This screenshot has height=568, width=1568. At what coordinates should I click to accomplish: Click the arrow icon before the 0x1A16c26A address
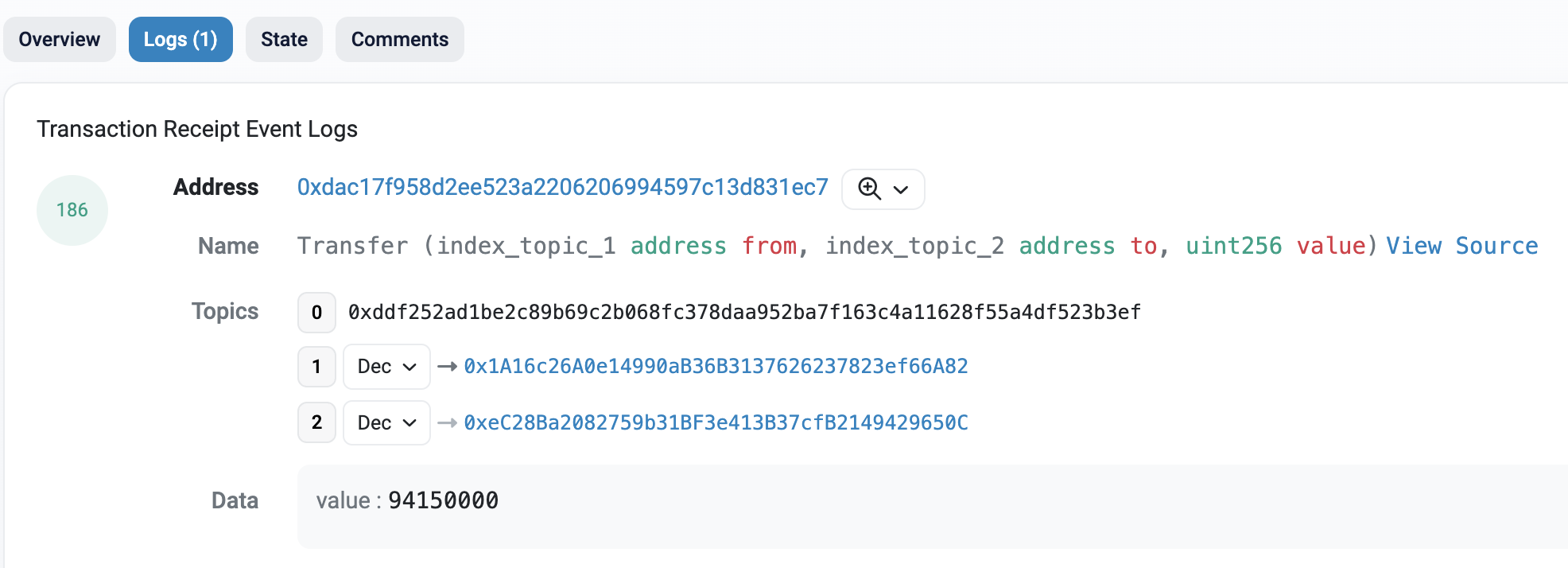(447, 366)
